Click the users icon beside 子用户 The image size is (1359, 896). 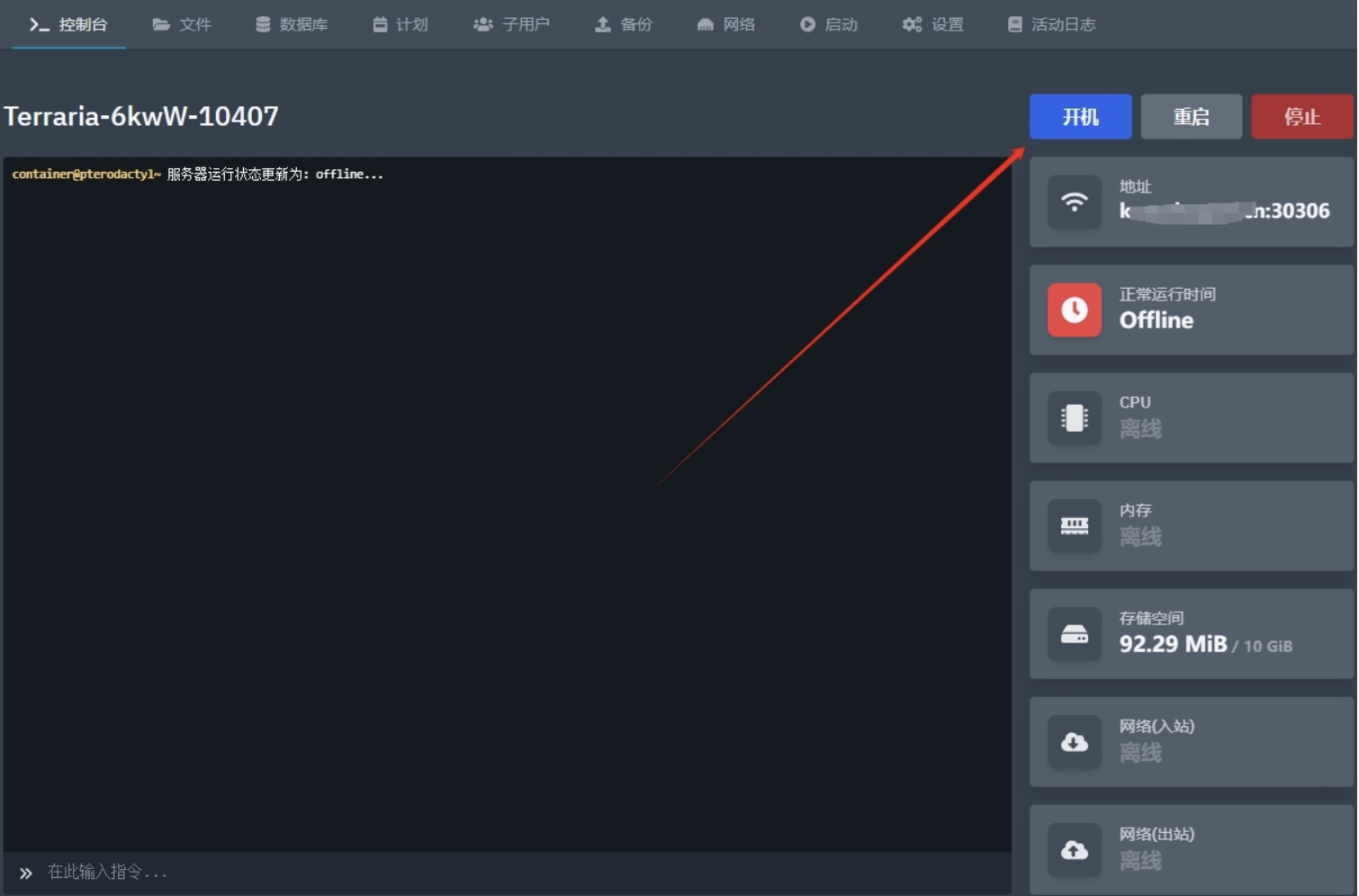click(x=483, y=24)
